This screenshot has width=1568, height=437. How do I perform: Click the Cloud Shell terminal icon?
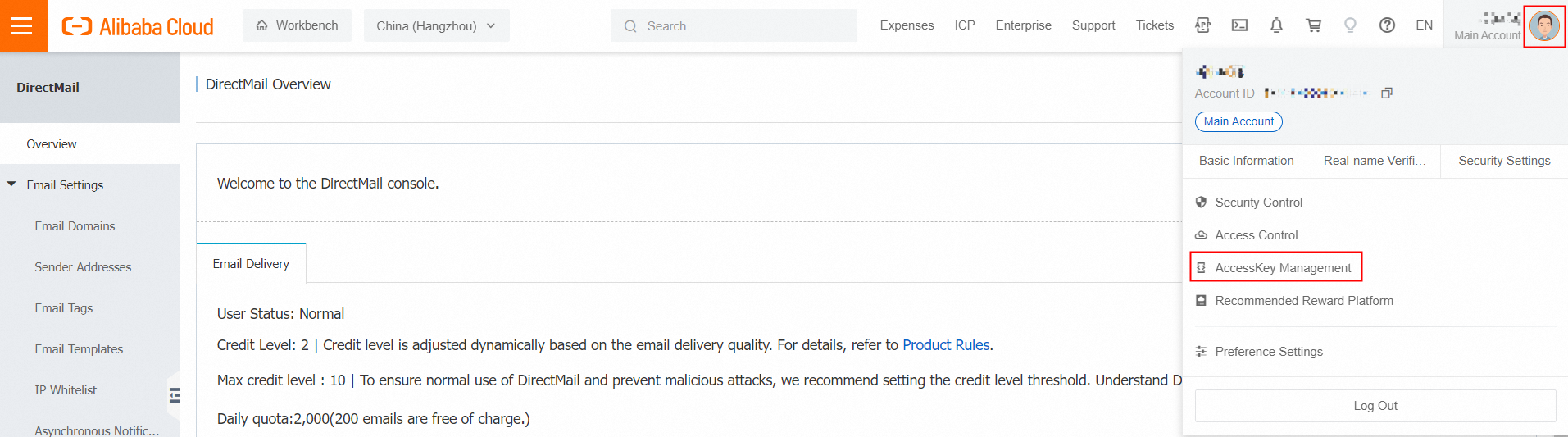1239,25
